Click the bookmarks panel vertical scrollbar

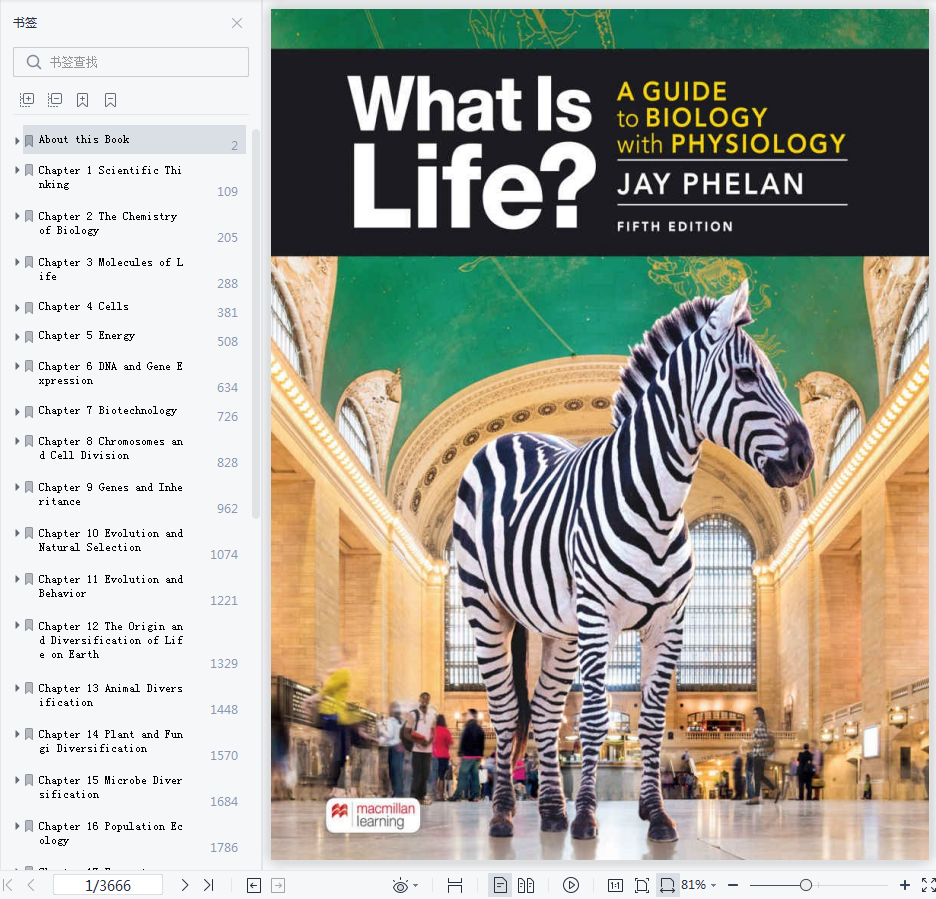(x=256, y=324)
